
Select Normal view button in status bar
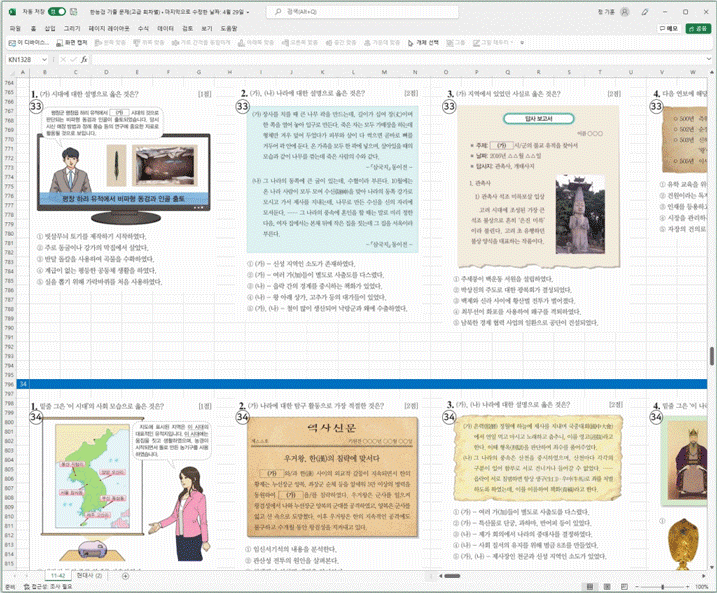tap(590, 587)
